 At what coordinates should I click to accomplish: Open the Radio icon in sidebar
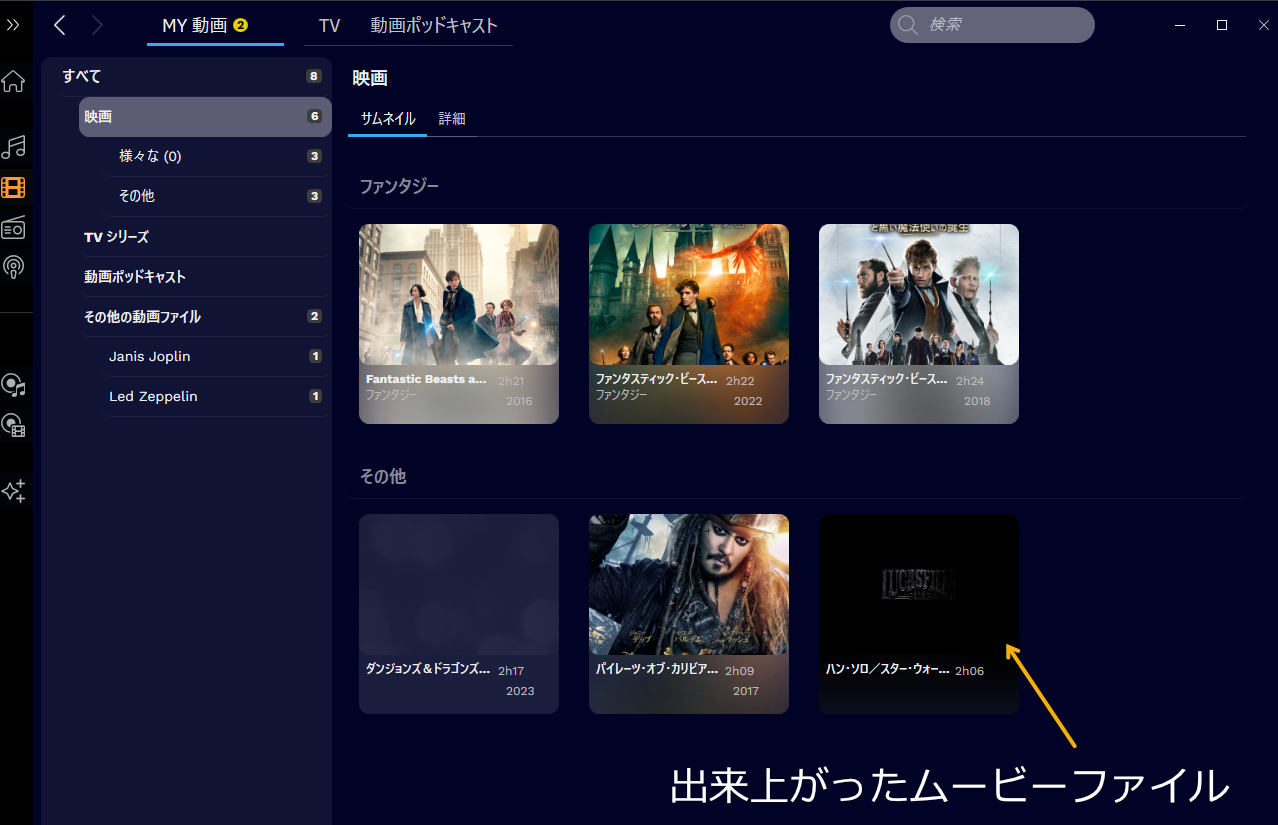[x=13, y=228]
